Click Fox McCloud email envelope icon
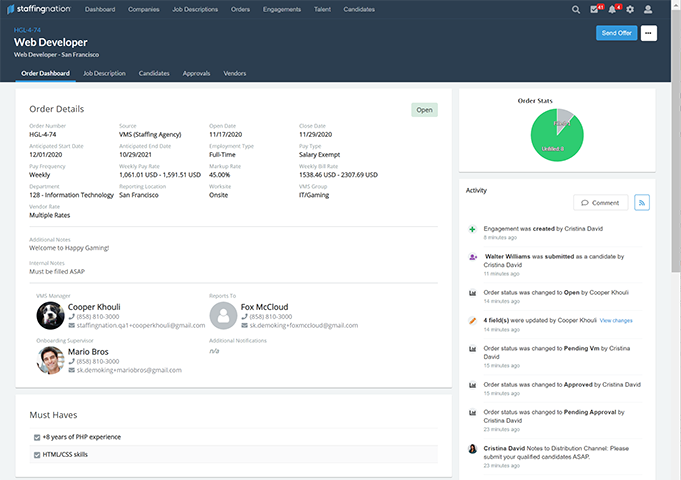Viewport: 681px width, 480px height. (245, 325)
